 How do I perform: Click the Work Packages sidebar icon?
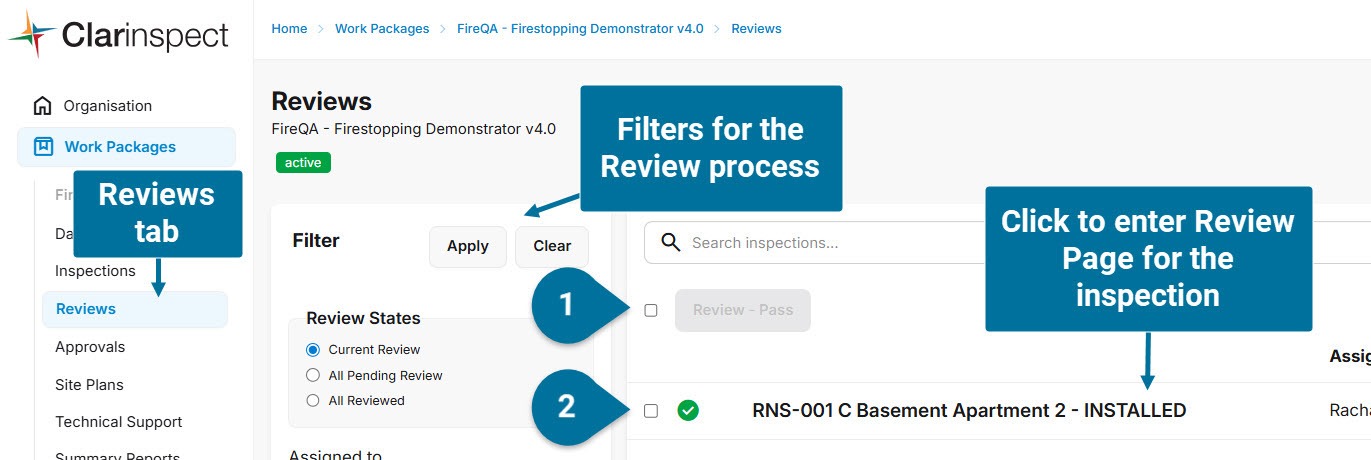click(43, 147)
